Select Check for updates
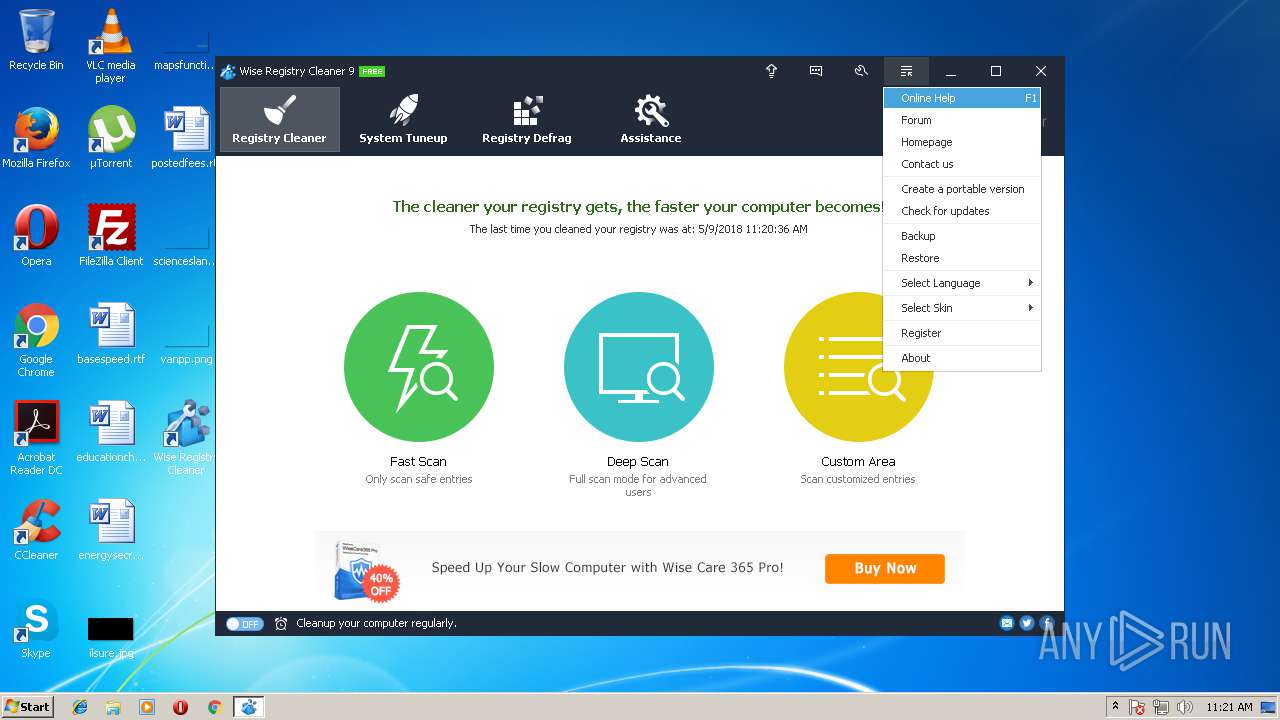Image resolution: width=1280 pixels, height=720 pixels. coord(962,211)
